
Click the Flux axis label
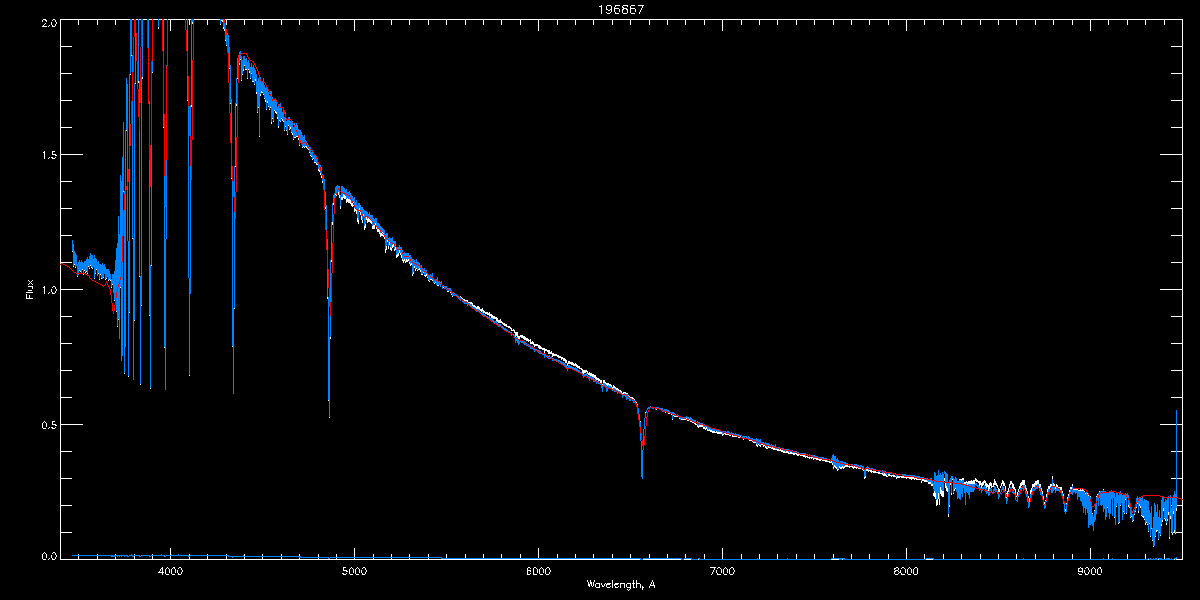[29, 289]
